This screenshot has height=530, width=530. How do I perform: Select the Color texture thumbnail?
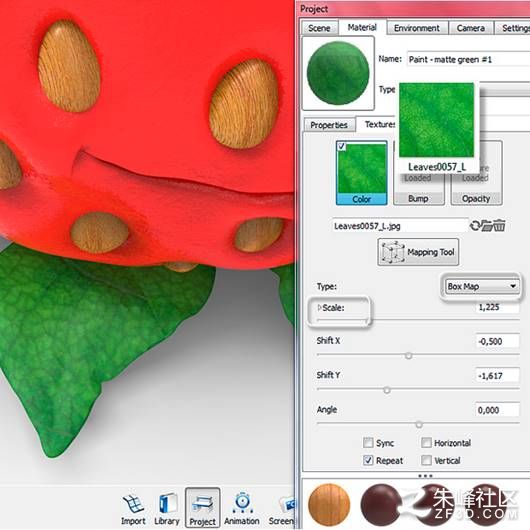point(362,173)
